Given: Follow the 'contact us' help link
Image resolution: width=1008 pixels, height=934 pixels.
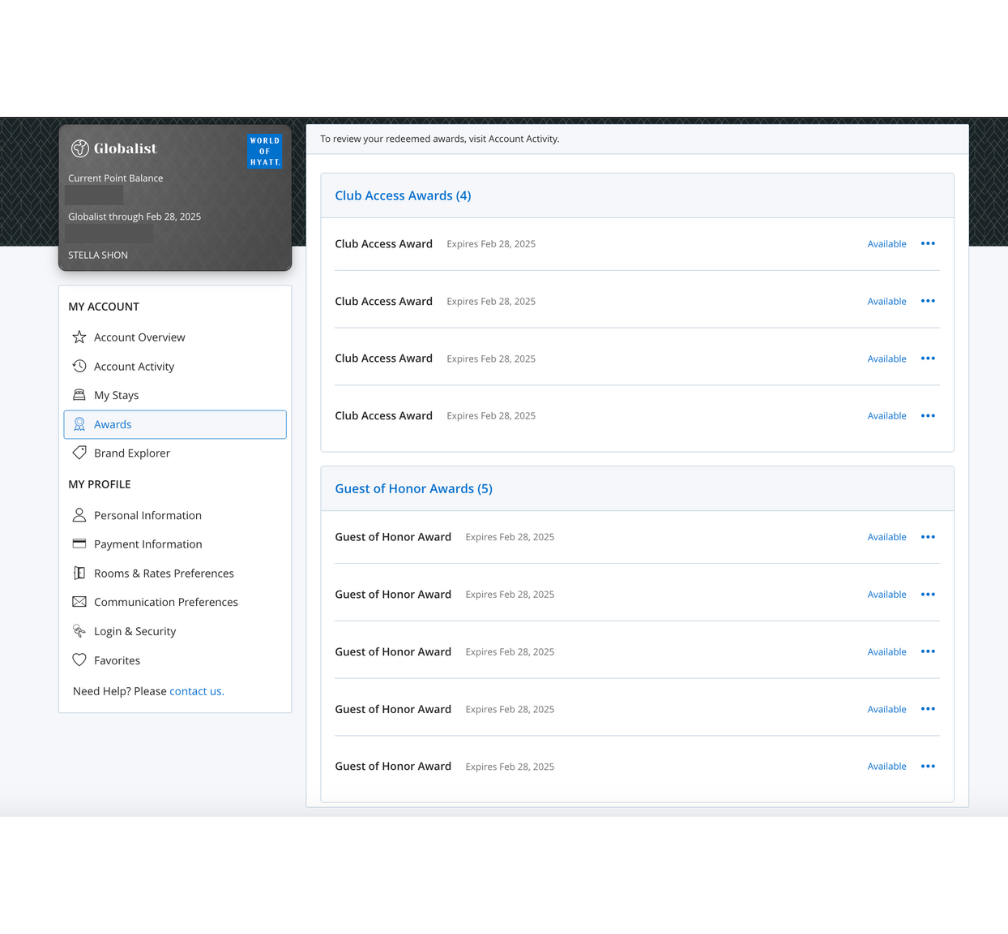Looking at the screenshot, I should coord(197,691).
